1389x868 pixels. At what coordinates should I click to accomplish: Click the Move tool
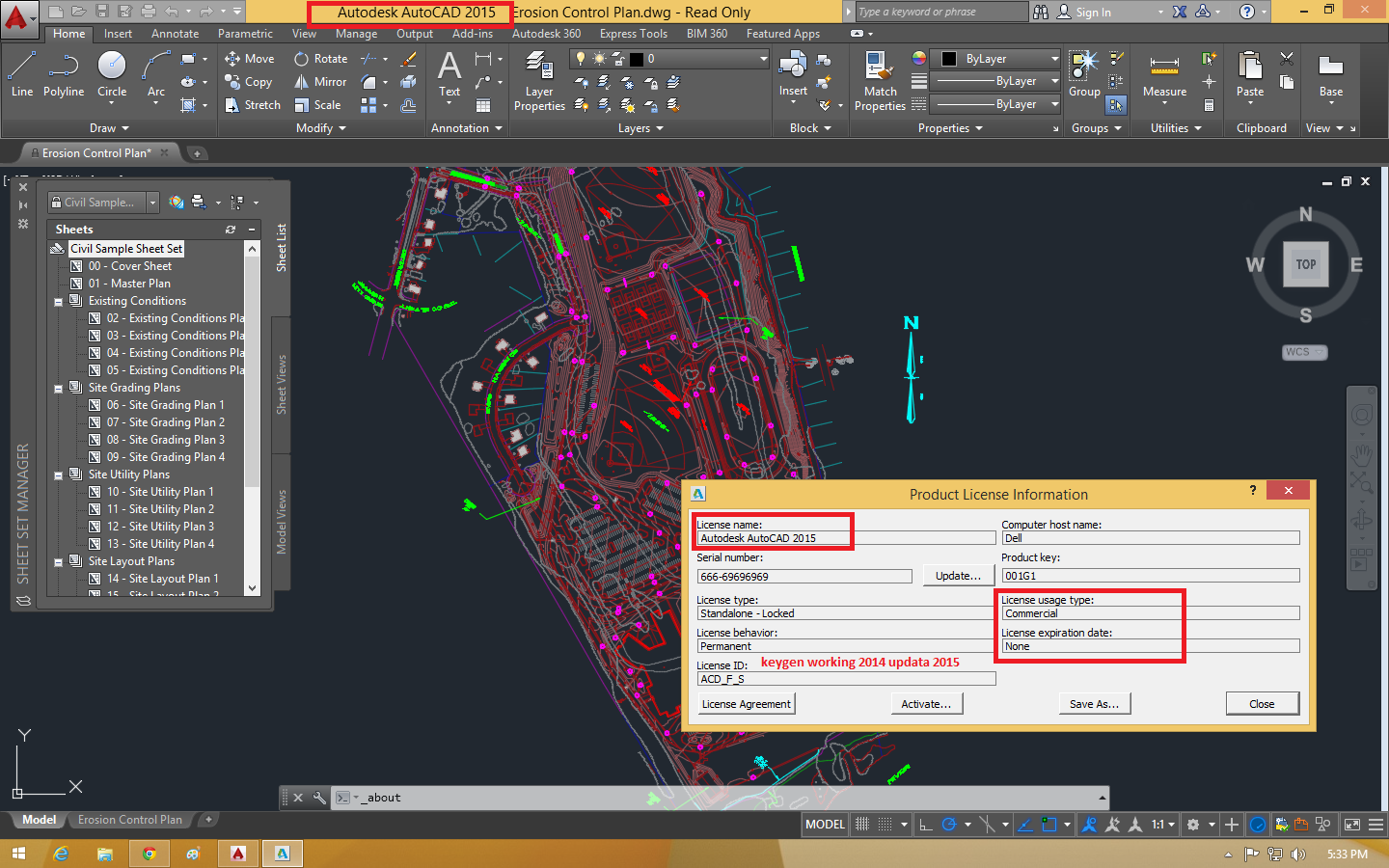coord(250,59)
